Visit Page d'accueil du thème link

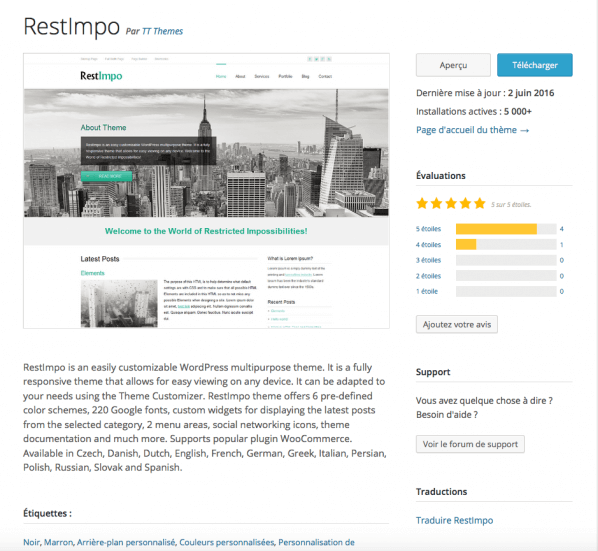473,130
